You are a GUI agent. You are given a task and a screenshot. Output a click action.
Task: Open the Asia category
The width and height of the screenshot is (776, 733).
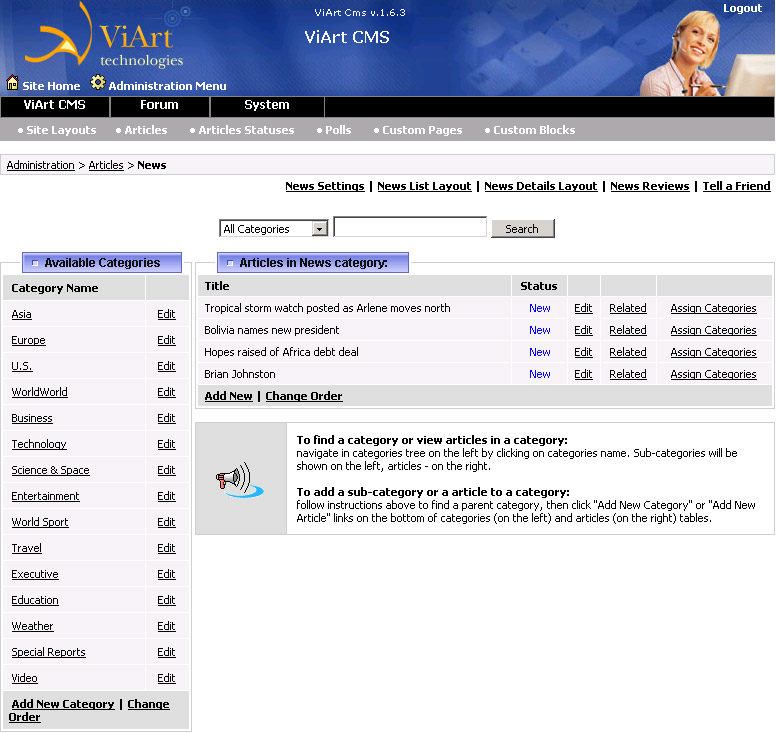tap(21, 314)
